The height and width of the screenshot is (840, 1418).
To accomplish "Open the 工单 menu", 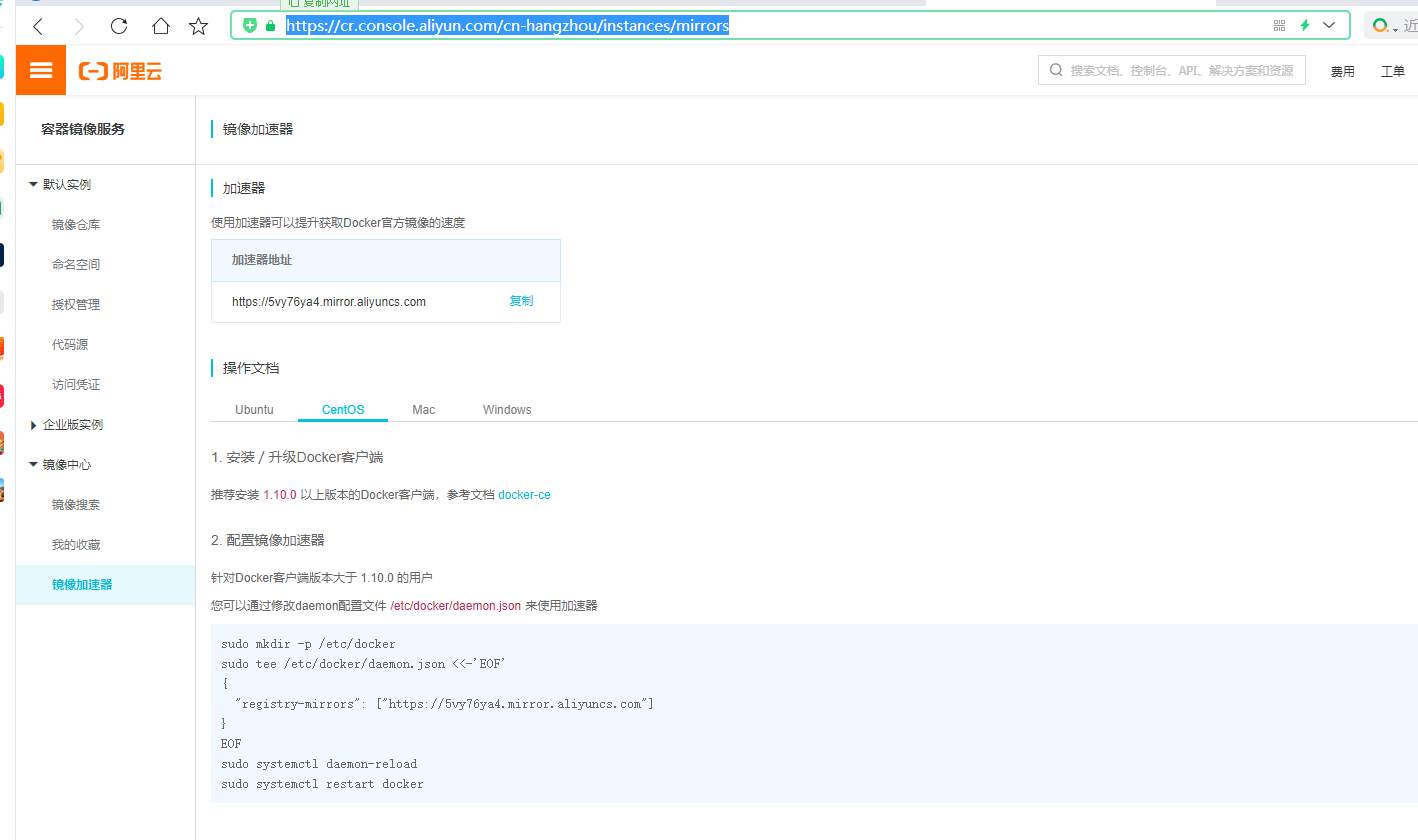I will [1393, 71].
